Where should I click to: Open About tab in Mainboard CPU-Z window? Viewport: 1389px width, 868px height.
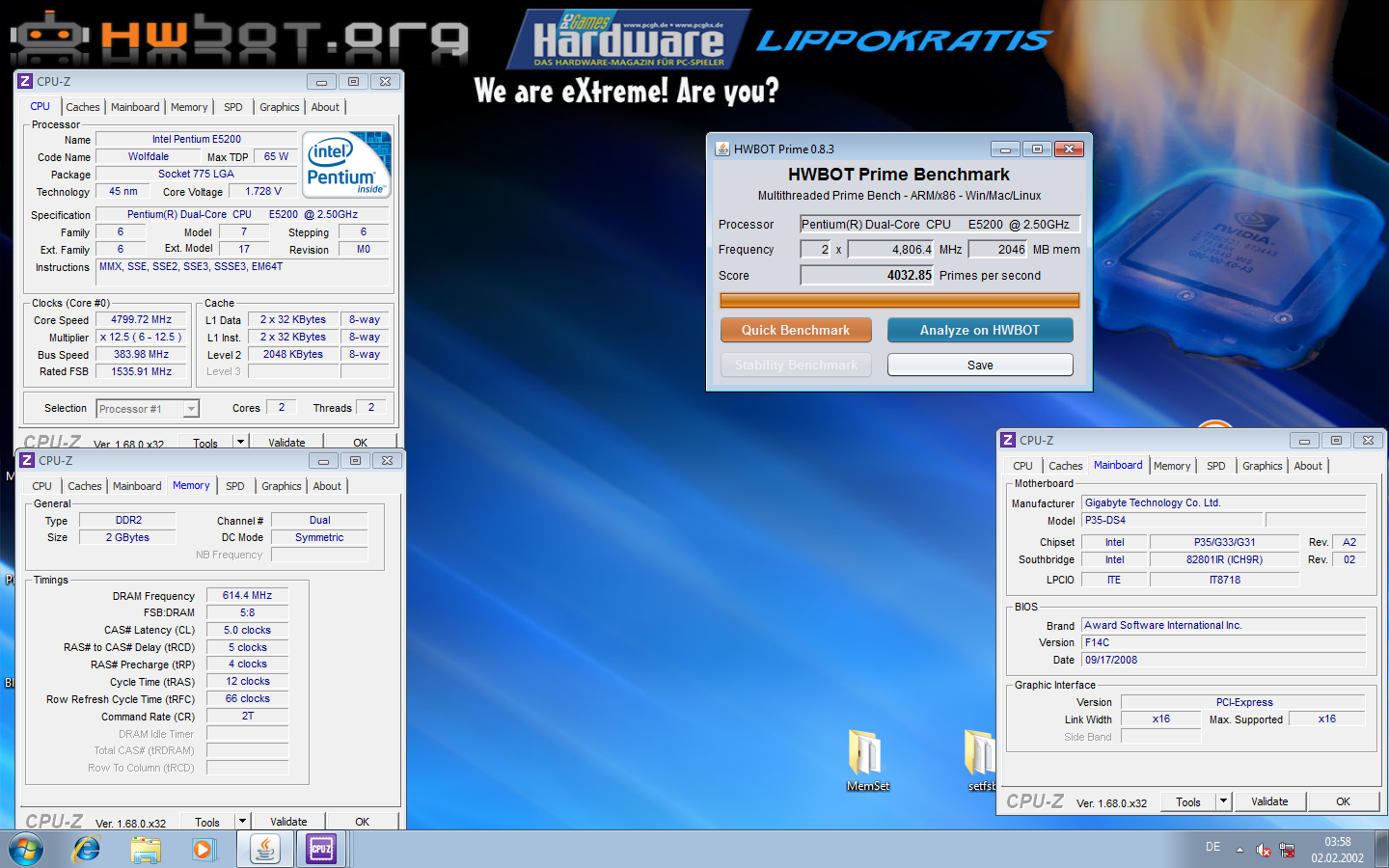tap(1308, 466)
